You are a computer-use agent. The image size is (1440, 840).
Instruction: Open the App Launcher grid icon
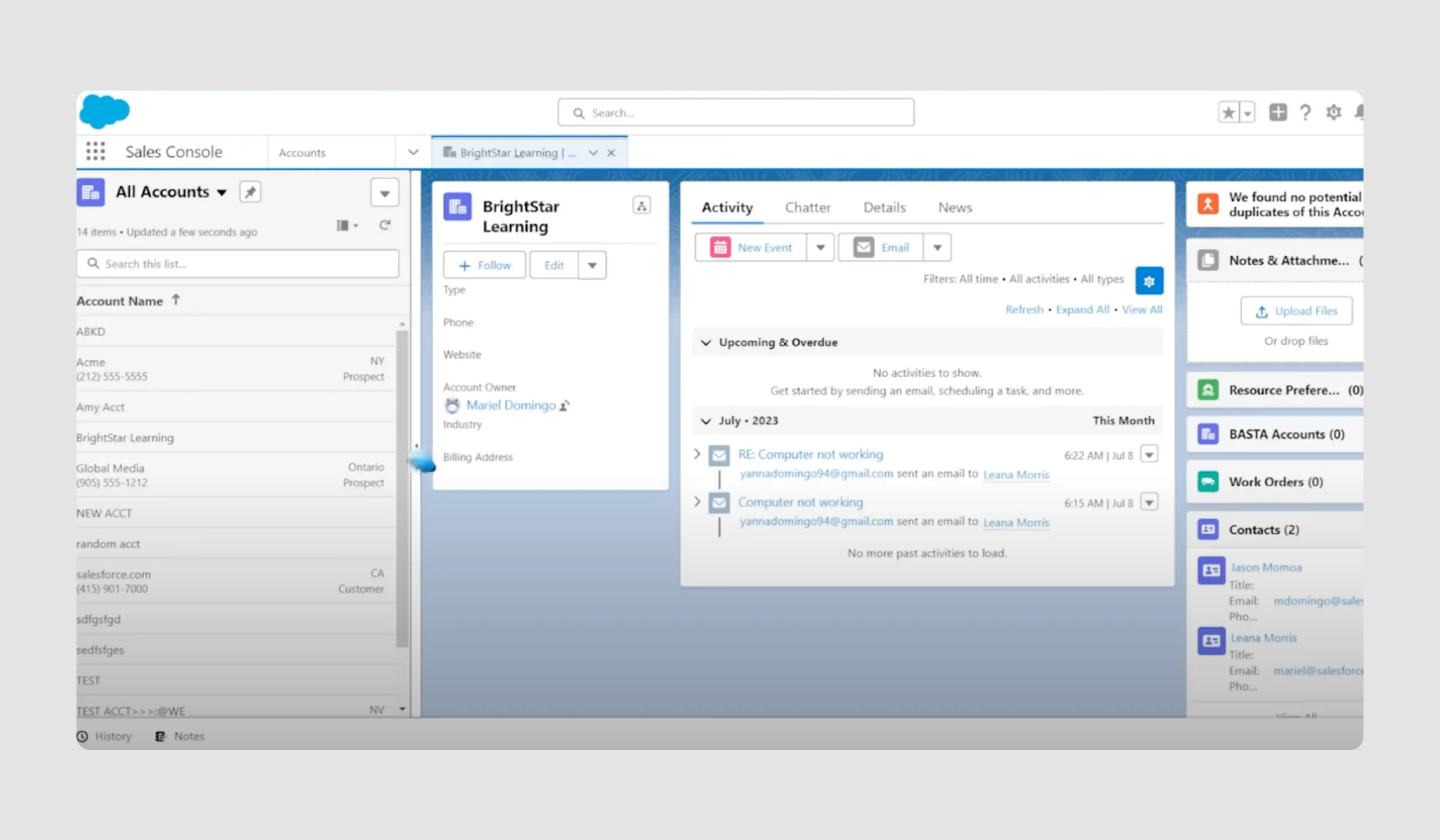pos(95,151)
